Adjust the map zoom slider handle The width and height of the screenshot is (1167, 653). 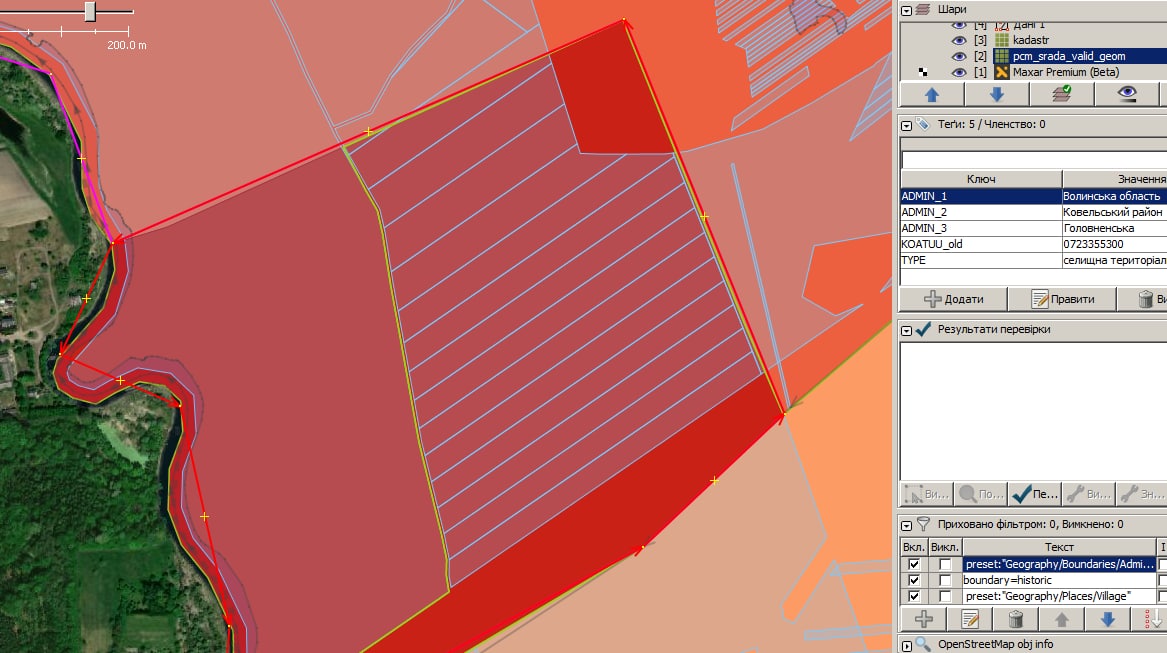pyautogui.click(x=90, y=11)
